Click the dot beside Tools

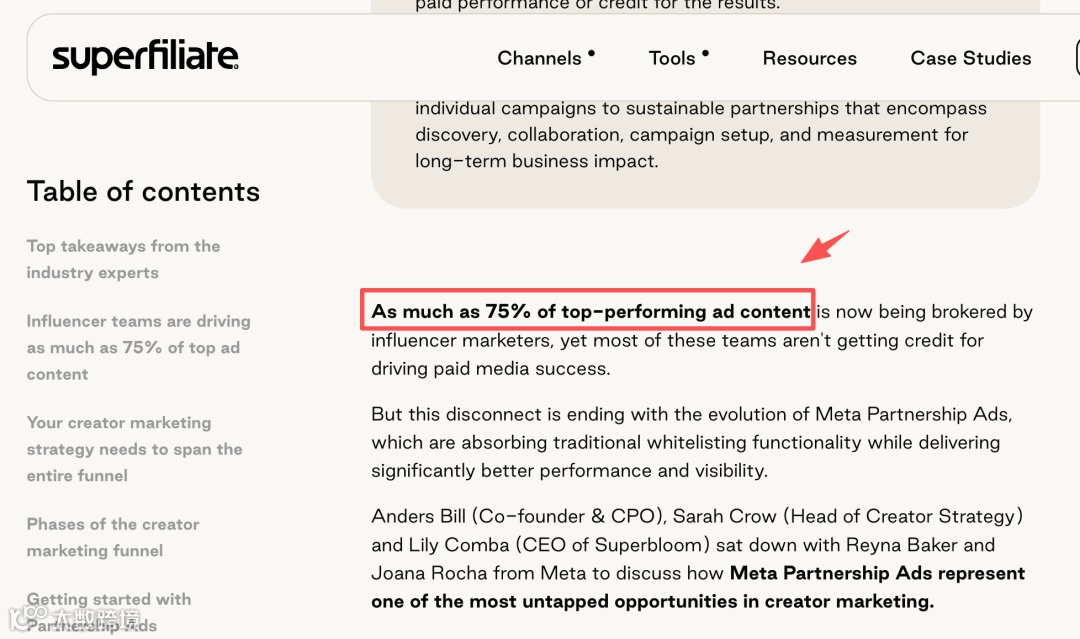tap(706, 52)
